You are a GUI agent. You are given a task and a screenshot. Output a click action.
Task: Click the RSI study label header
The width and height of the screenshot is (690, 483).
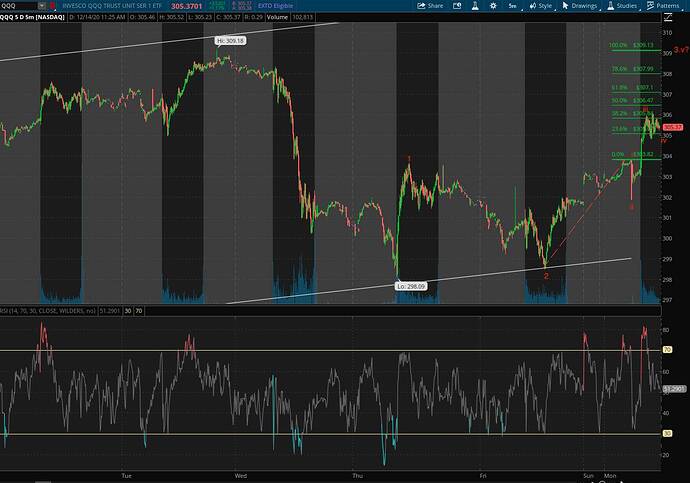point(48,311)
